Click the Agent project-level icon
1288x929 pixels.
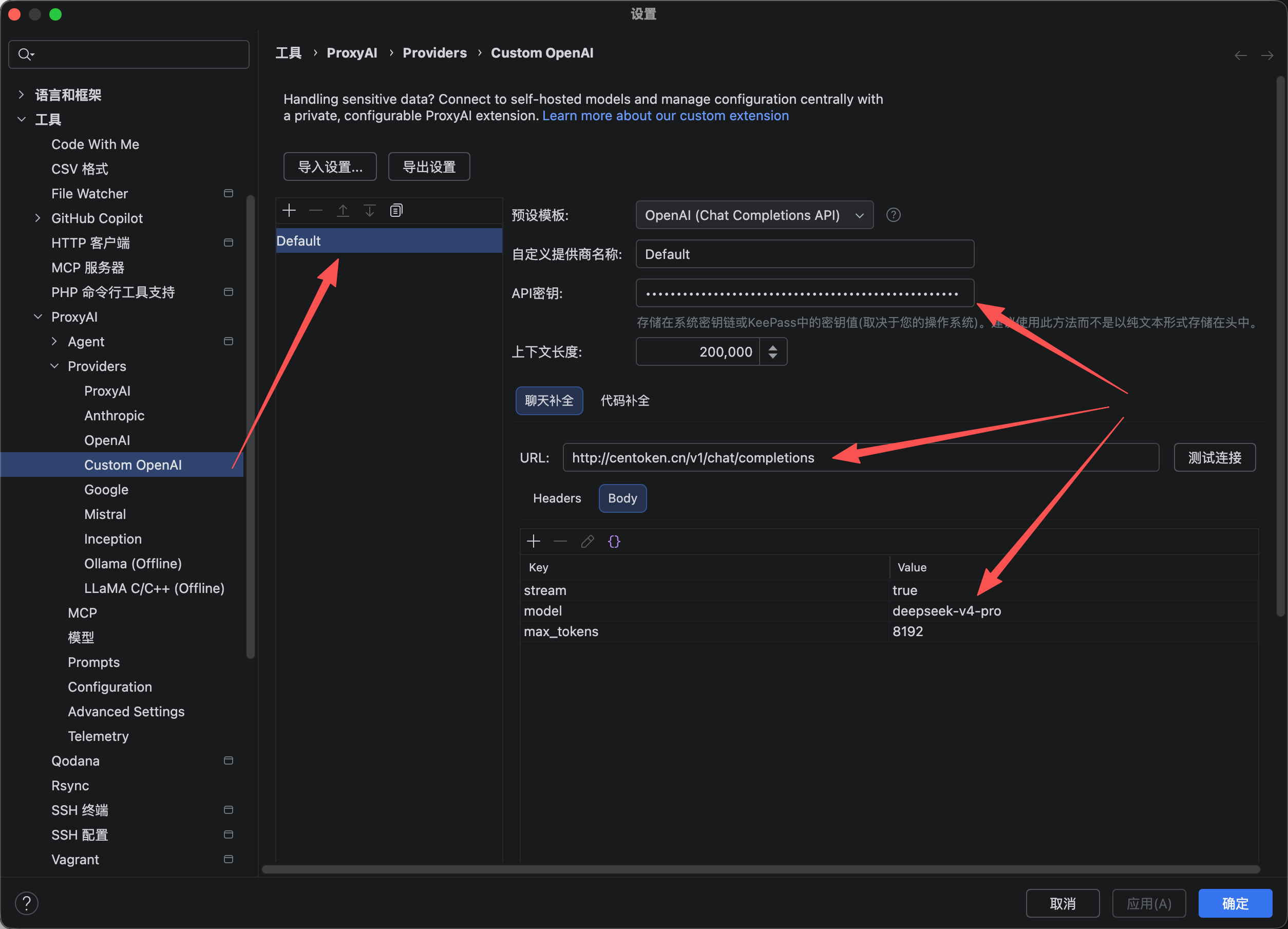coord(229,342)
